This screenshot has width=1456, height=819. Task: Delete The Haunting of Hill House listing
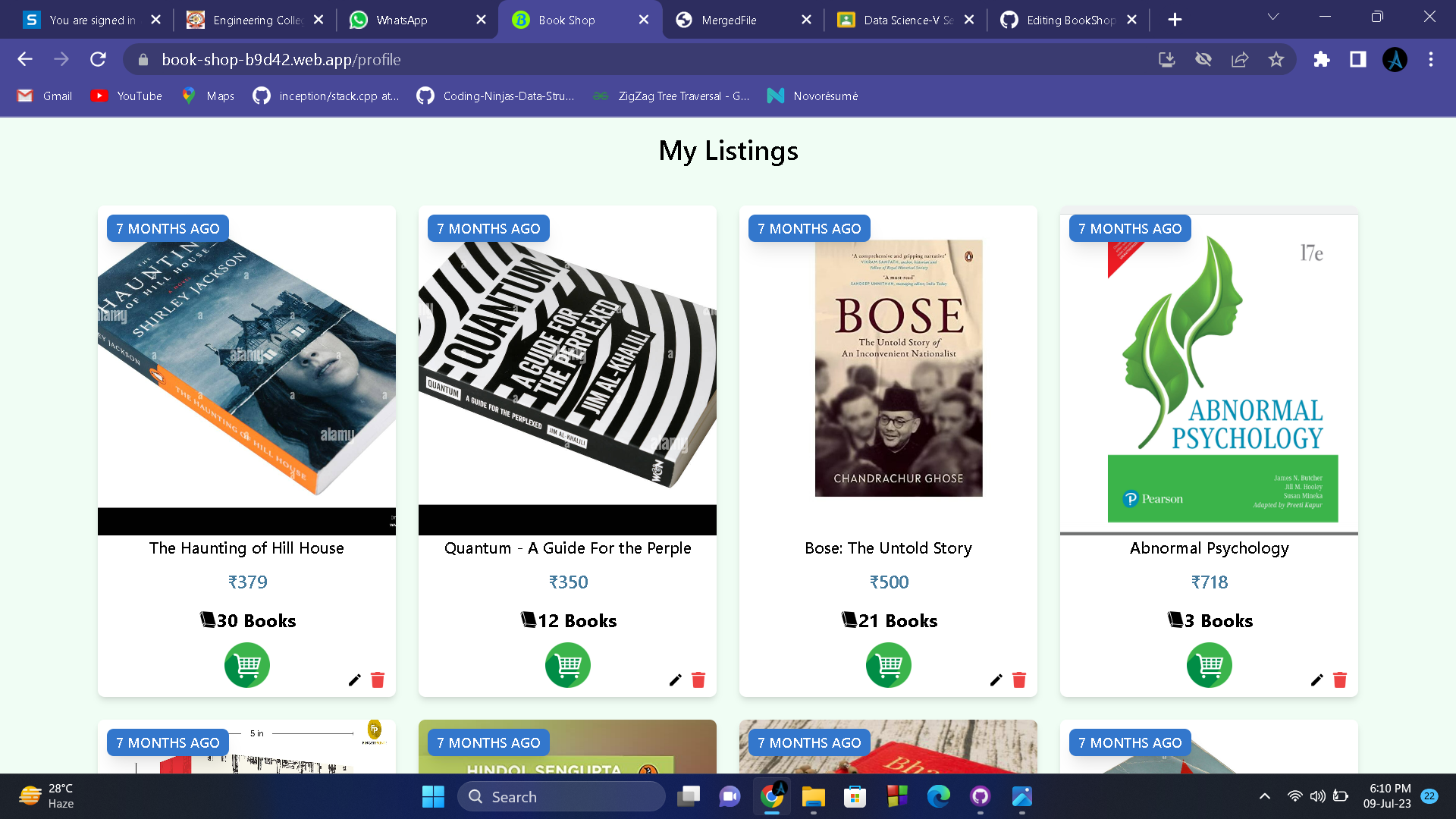click(378, 680)
